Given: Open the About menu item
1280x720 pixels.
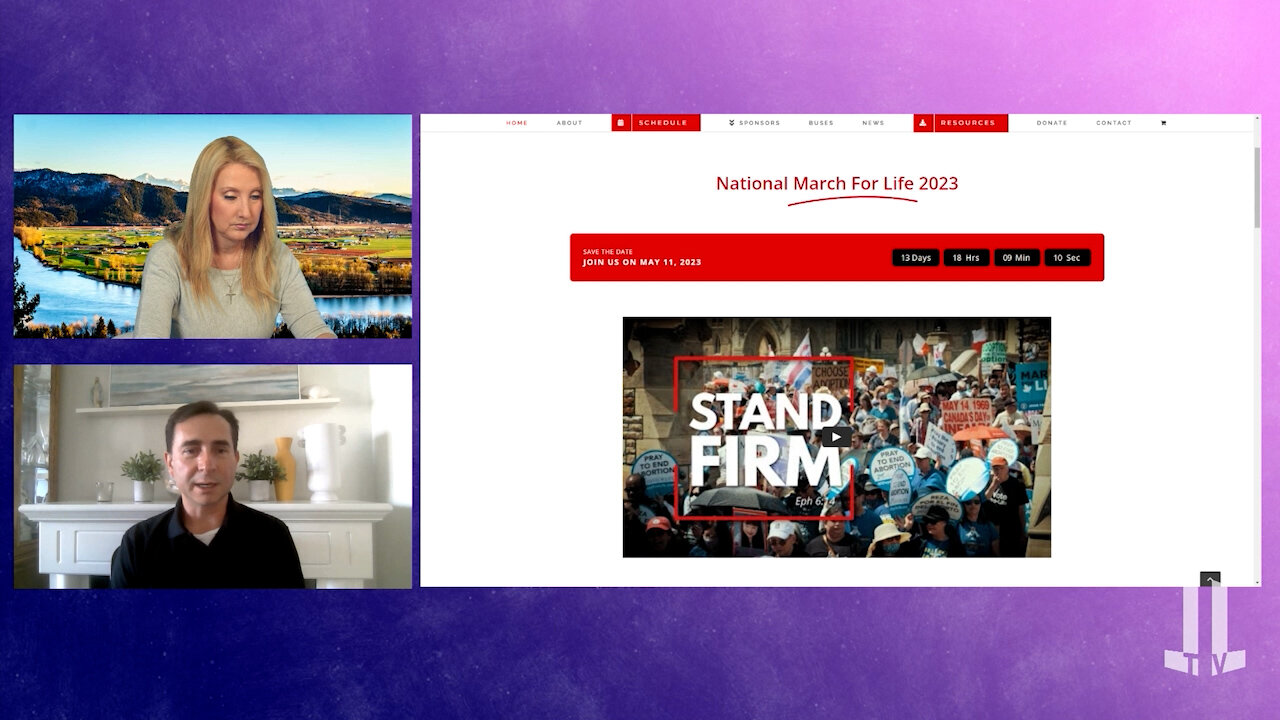Looking at the screenshot, I should click(x=570, y=123).
